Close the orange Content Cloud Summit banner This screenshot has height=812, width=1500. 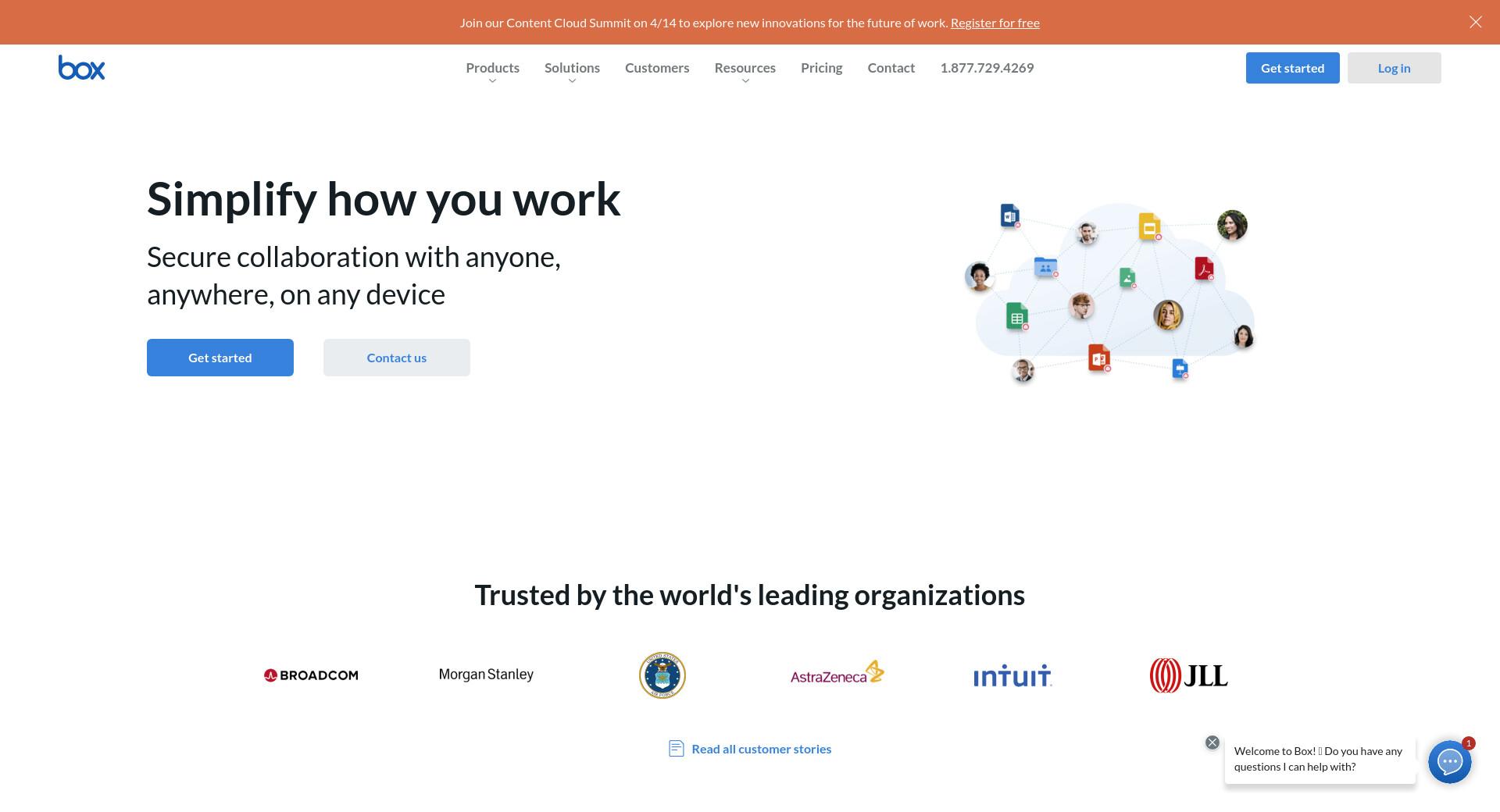coord(1475,22)
